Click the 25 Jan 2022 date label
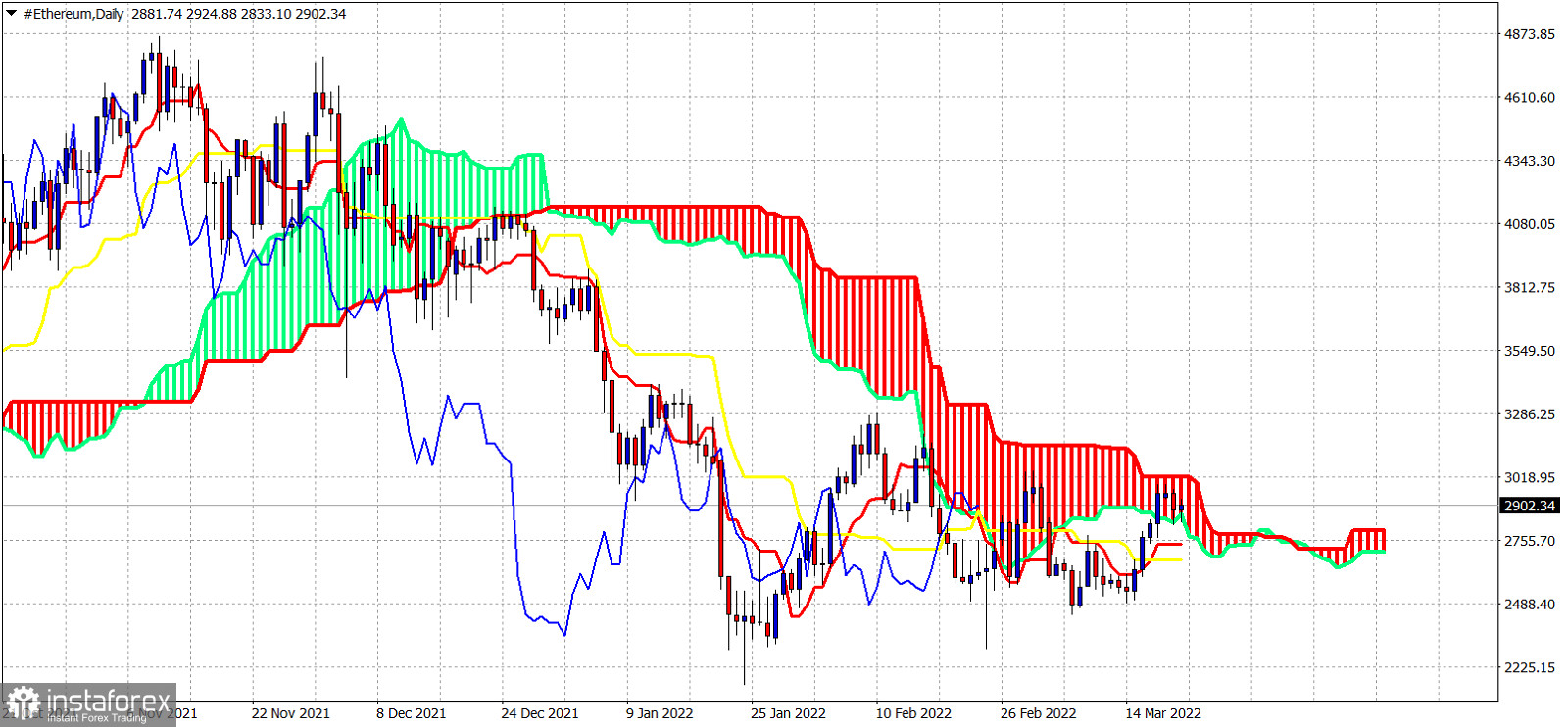The image size is (1568, 727). pos(788,713)
